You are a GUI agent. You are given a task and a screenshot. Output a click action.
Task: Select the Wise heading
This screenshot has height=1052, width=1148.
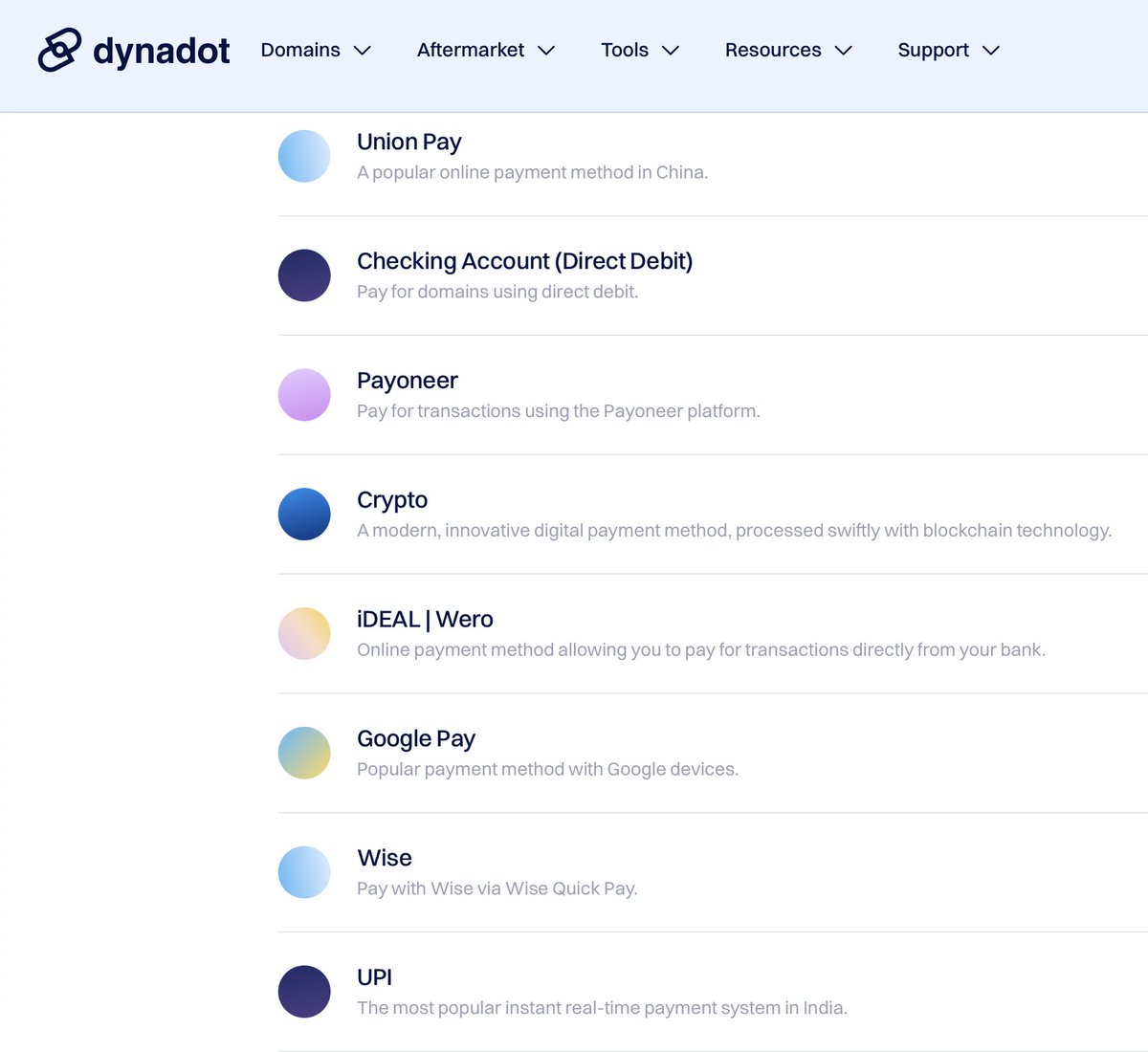(385, 858)
